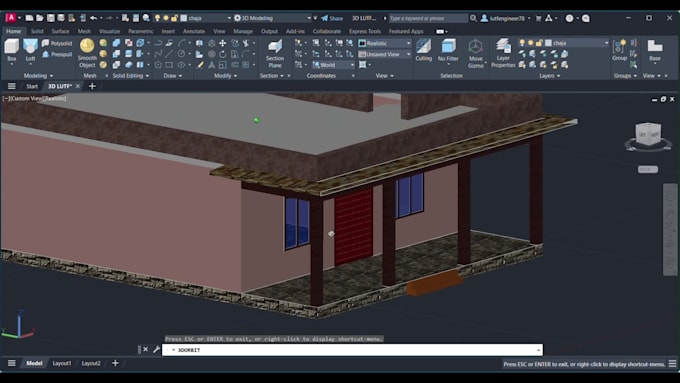Screen dimensions: 680x383
Task: Click the No Filter selection icon
Action: pyautogui.click(x=448, y=50)
